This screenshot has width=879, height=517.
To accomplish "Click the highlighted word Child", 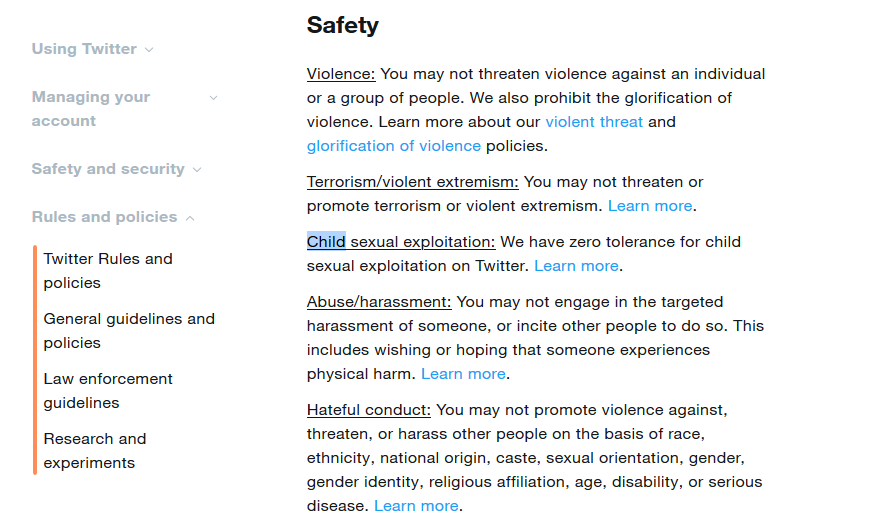I will tap(326, 242).
